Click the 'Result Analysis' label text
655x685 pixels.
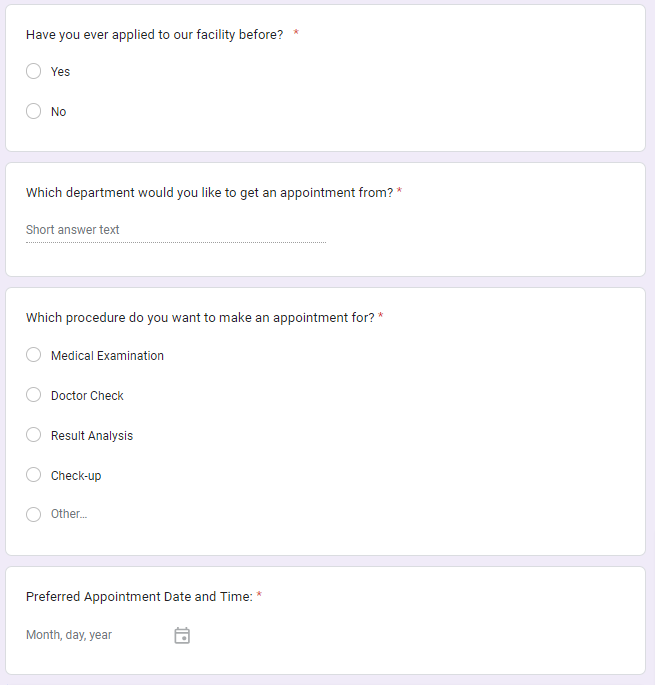click(x=92, y=435)
